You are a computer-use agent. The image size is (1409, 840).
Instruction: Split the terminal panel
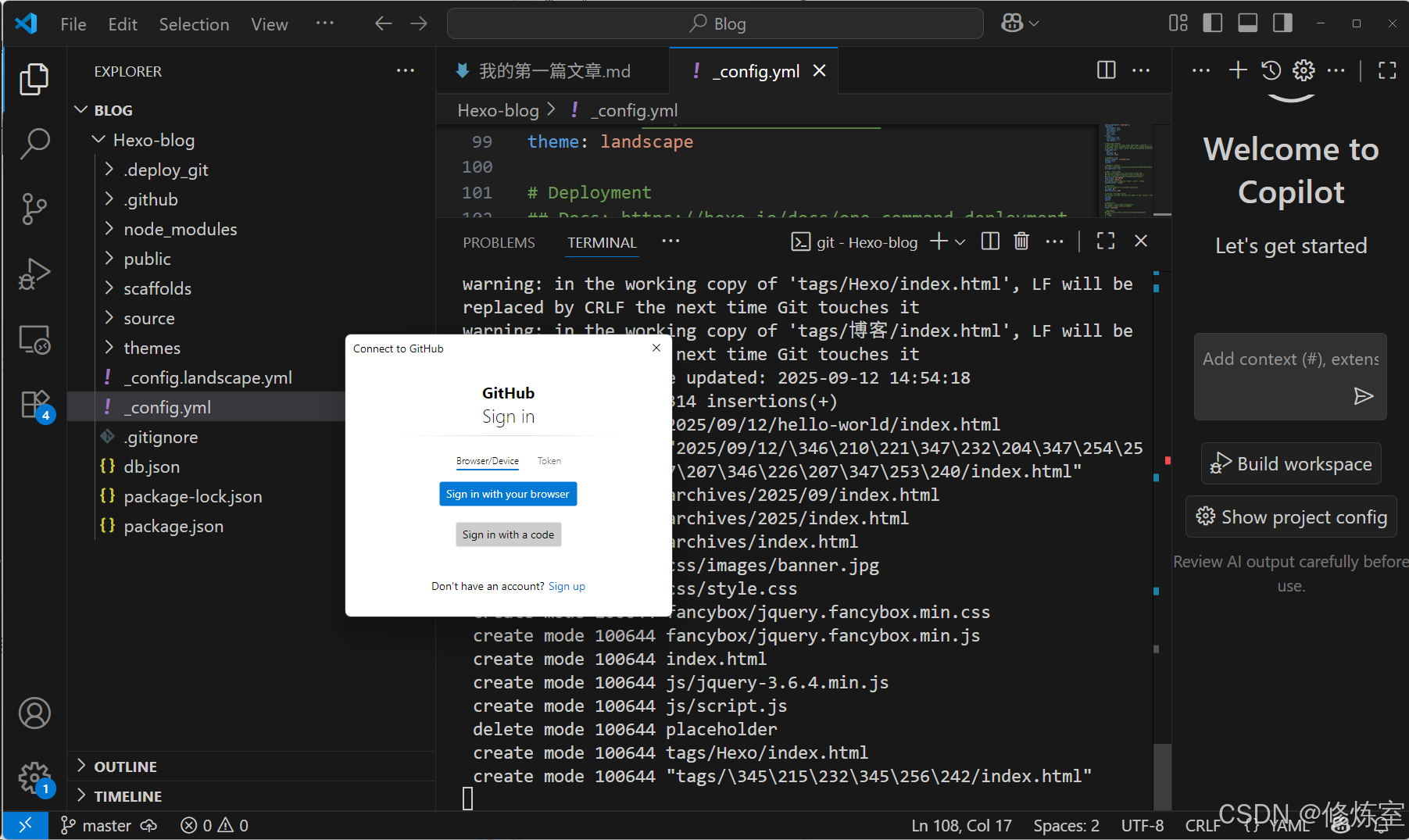click(990, 241)
